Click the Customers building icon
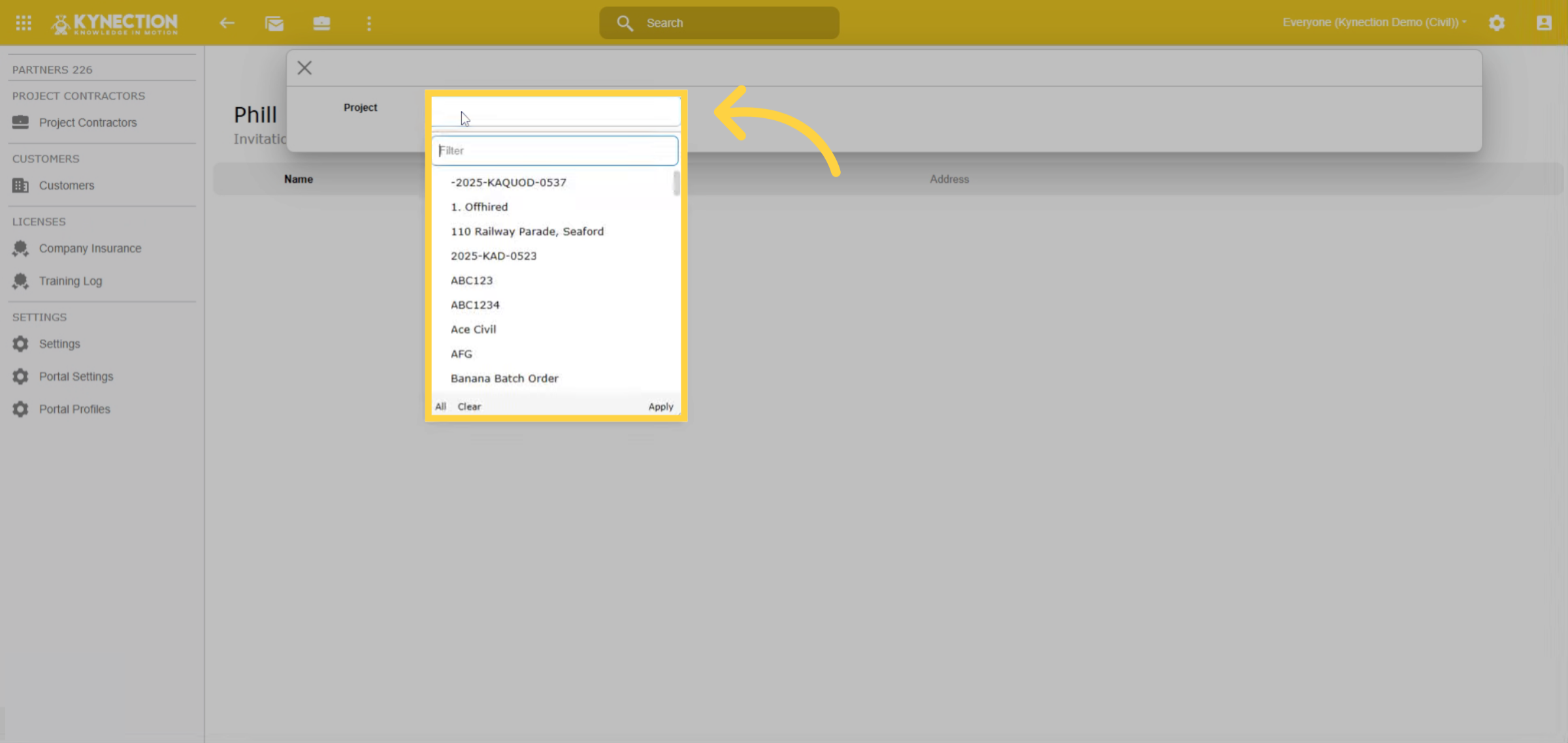1568x743 pixels. (20, 185)
